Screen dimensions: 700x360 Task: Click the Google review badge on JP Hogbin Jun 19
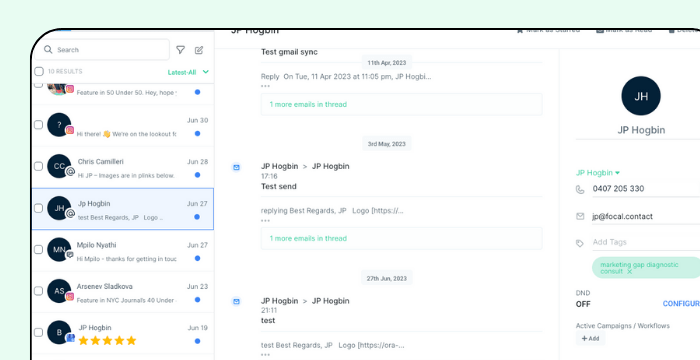(70, 338)
